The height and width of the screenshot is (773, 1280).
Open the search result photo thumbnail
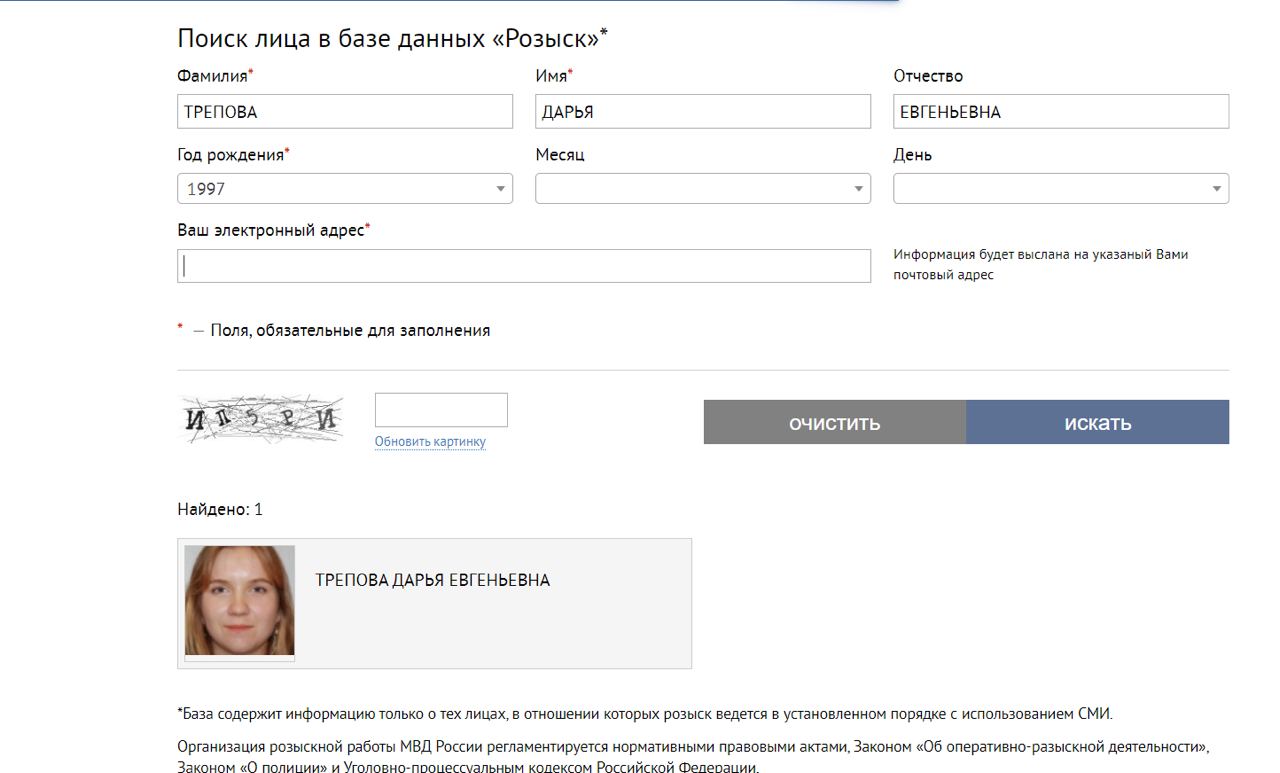[240, 601]
